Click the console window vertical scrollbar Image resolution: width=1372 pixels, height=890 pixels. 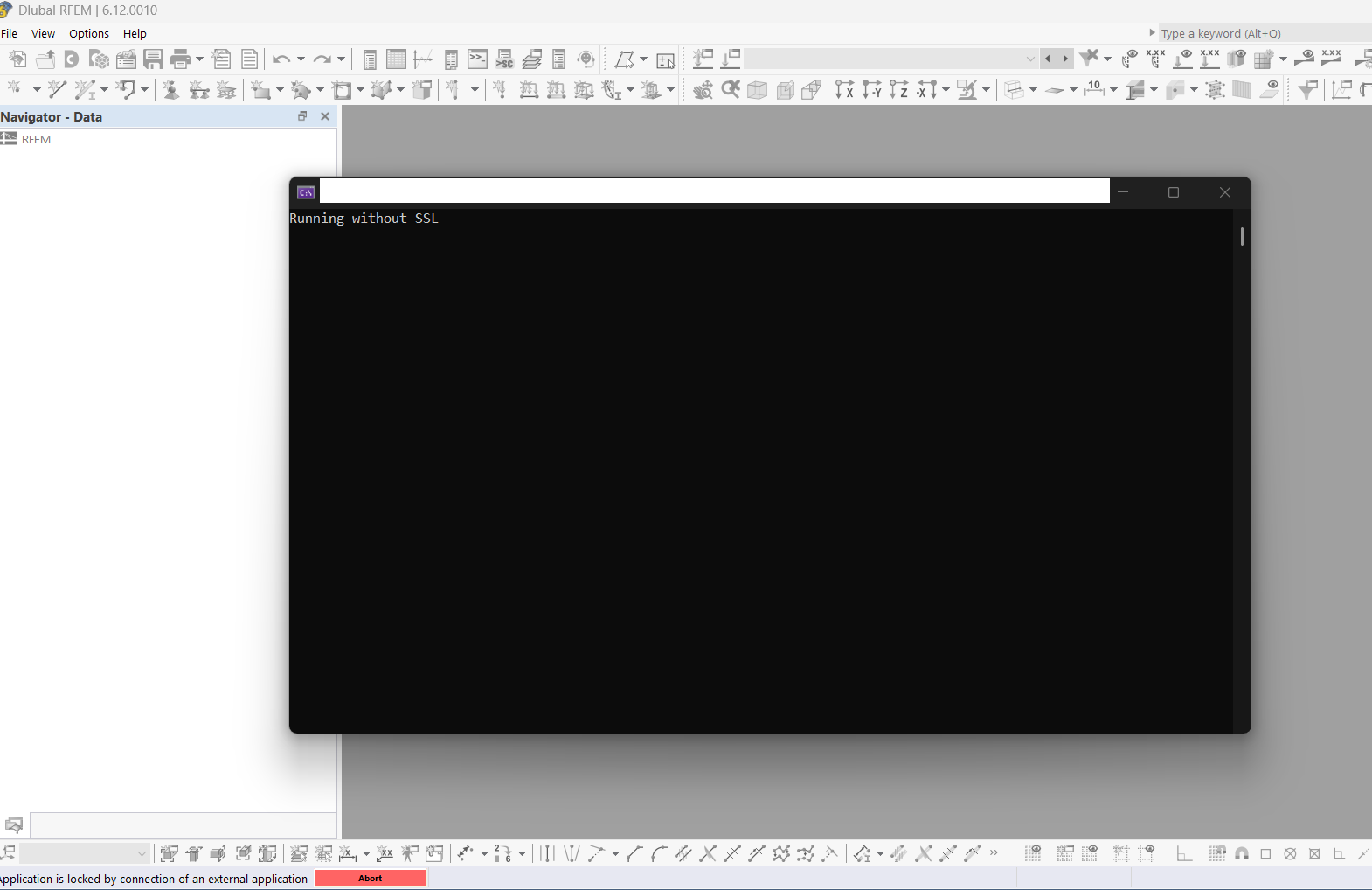(1242, 236)
